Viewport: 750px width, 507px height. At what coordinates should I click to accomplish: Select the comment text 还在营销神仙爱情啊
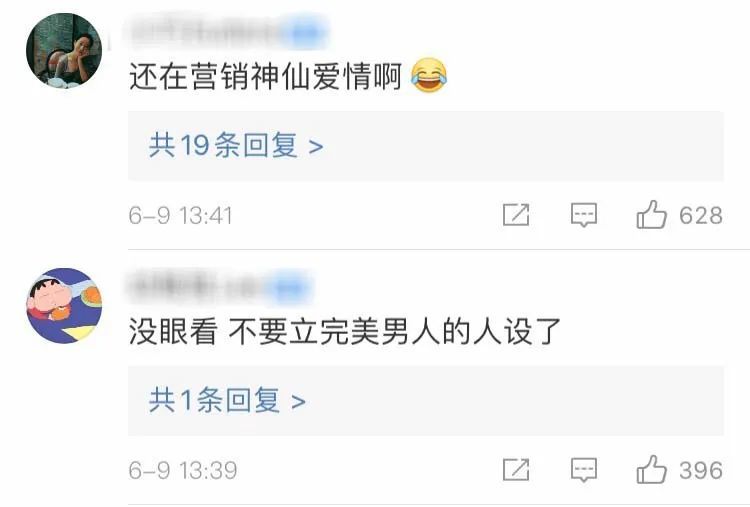coord(265,76)
